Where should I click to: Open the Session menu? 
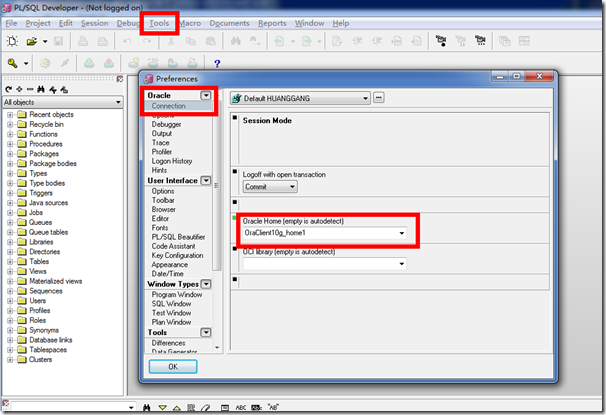point(95,22)
